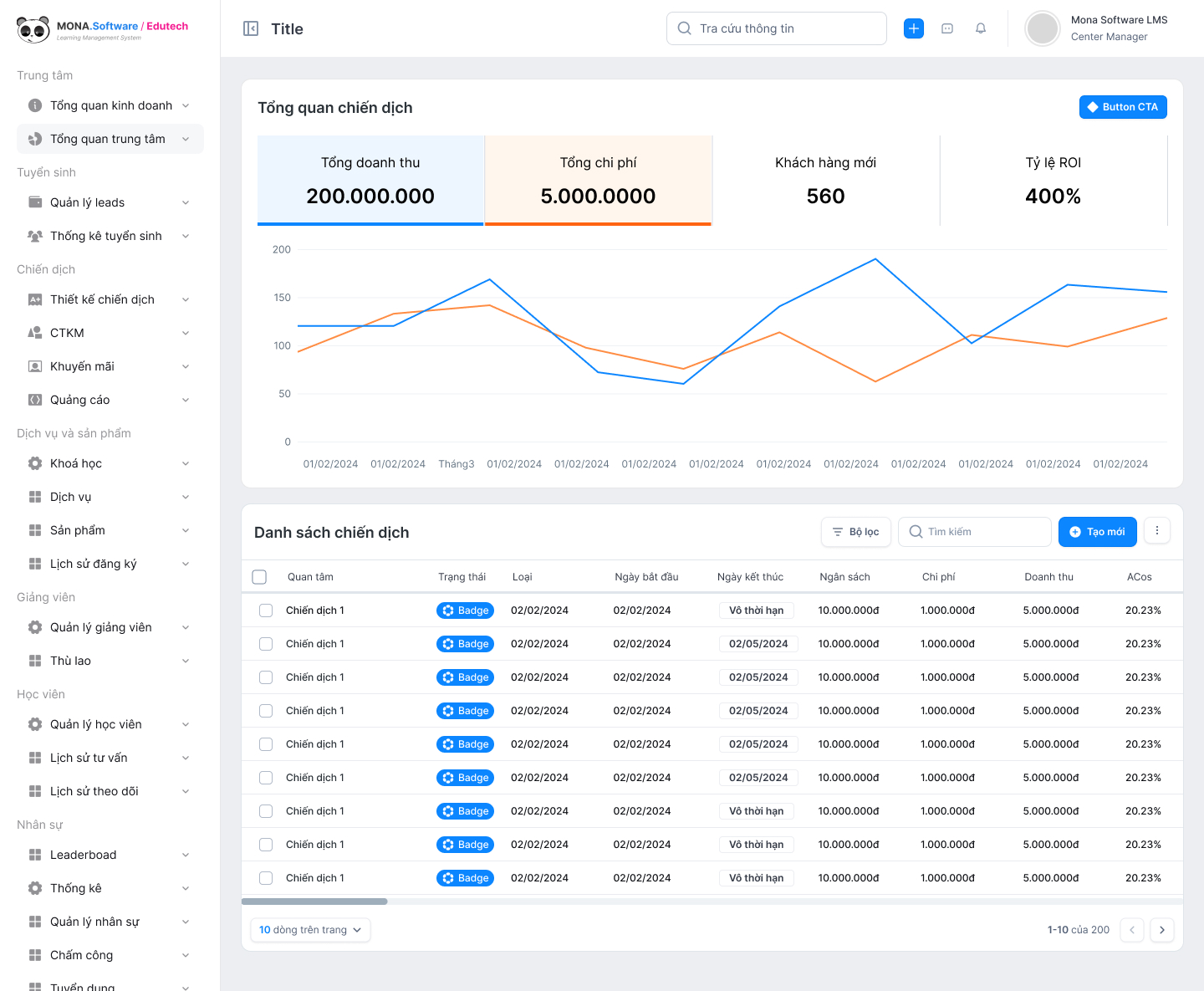Check the last Chiến dịch 1 row checkbox
This screenshot has height=991, width=1204.
click(x=266, y=878)
